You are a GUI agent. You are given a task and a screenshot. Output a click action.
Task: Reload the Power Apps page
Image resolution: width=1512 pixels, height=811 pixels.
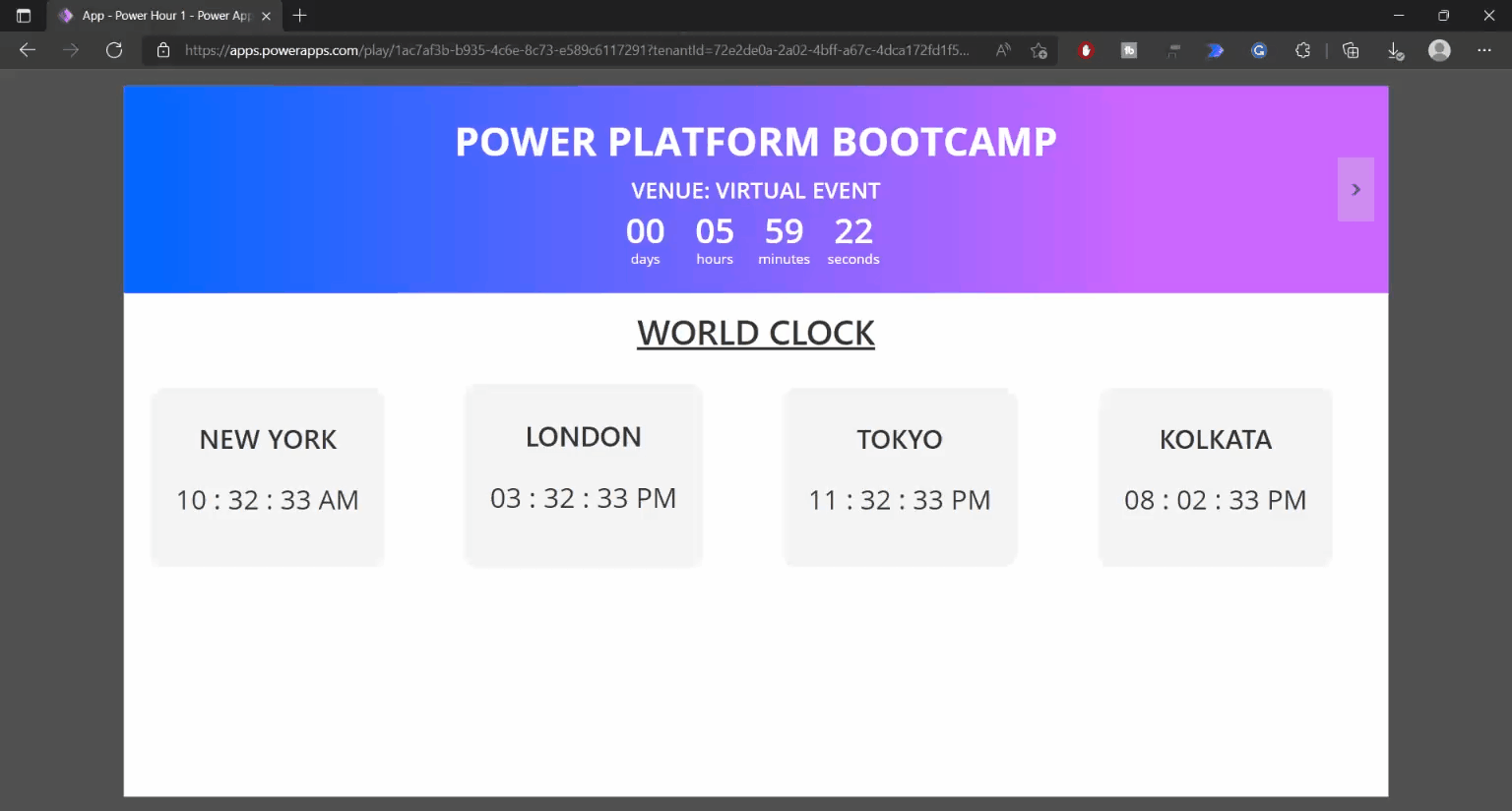point(114,50)
